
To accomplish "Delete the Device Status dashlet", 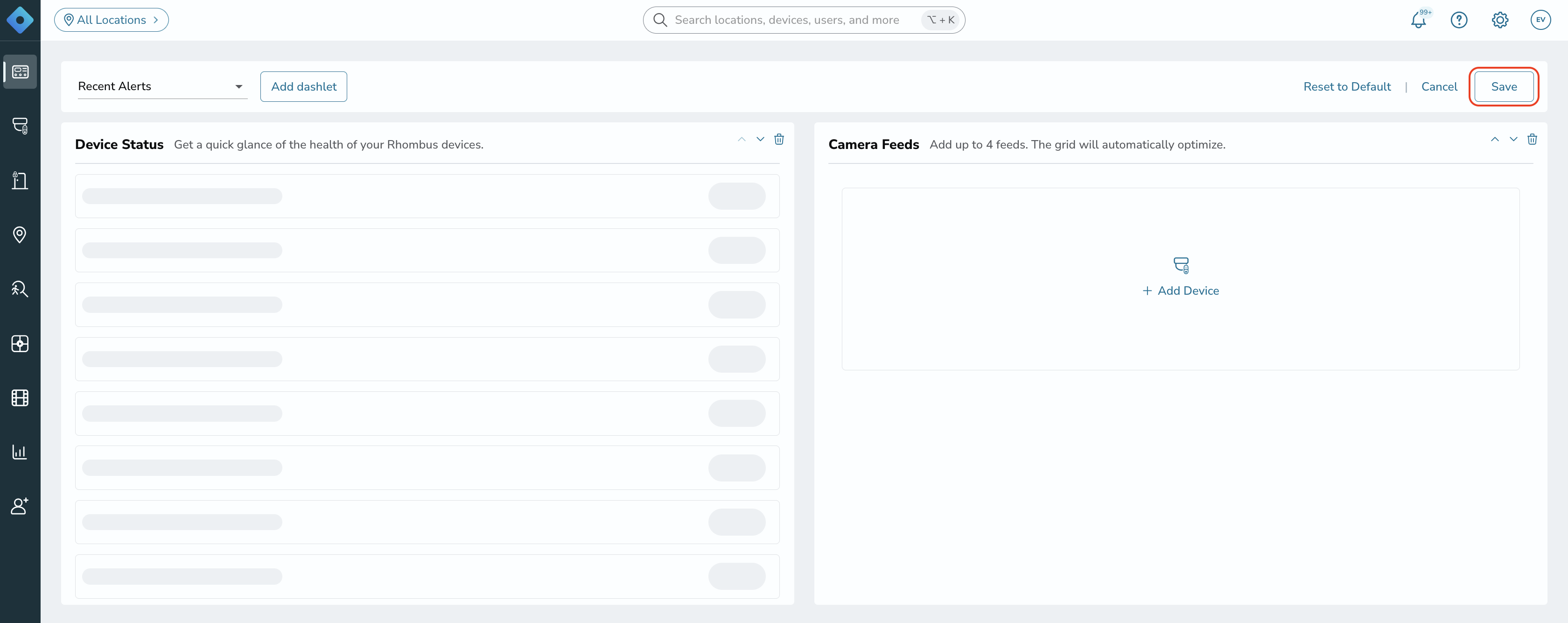I will (779, 140).
